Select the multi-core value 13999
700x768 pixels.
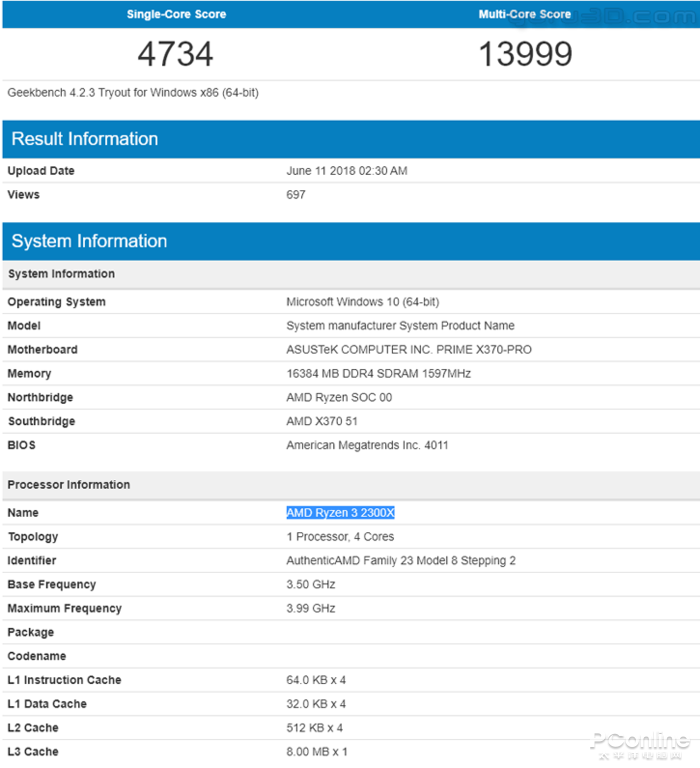(525, 53)
